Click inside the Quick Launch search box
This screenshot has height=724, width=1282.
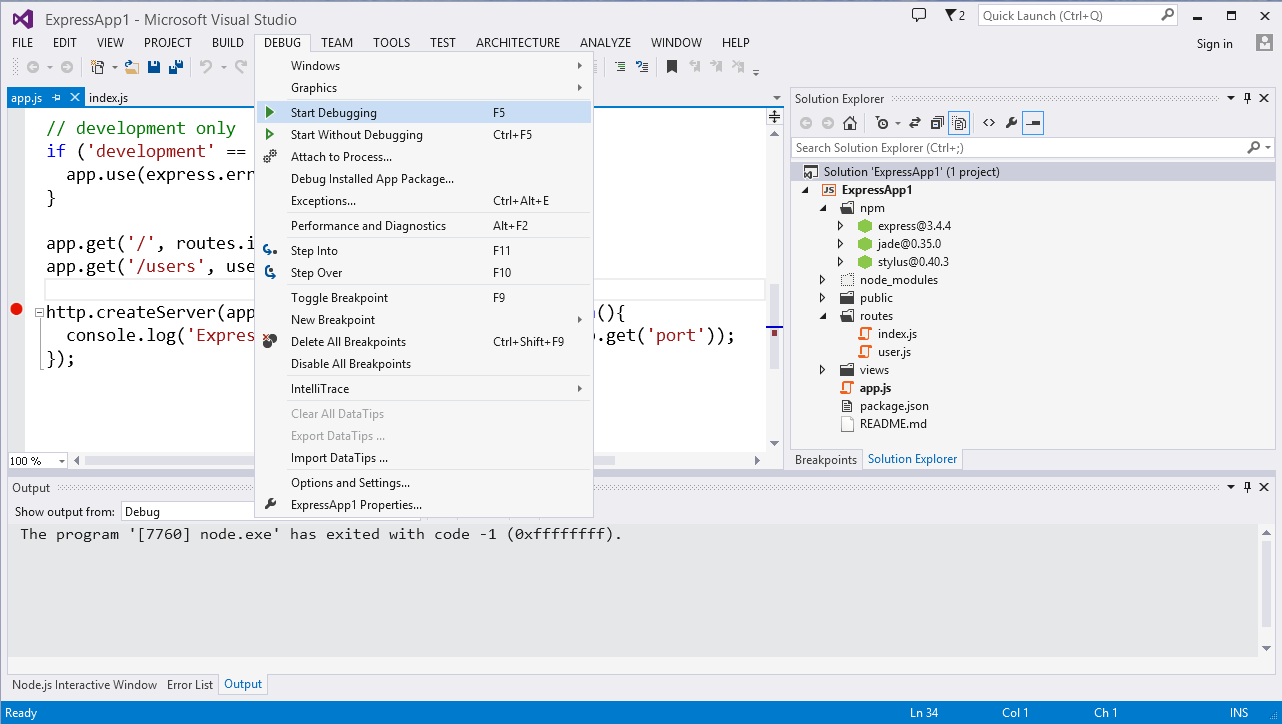pos(1070,15)
